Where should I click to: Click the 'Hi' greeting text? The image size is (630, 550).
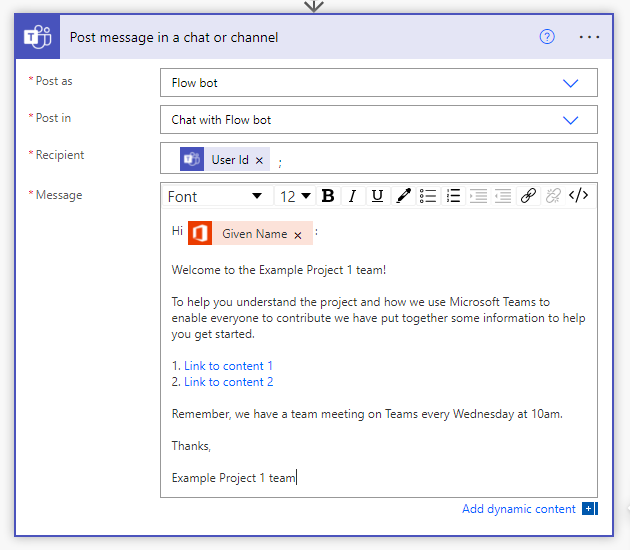[x=177, y=231]
